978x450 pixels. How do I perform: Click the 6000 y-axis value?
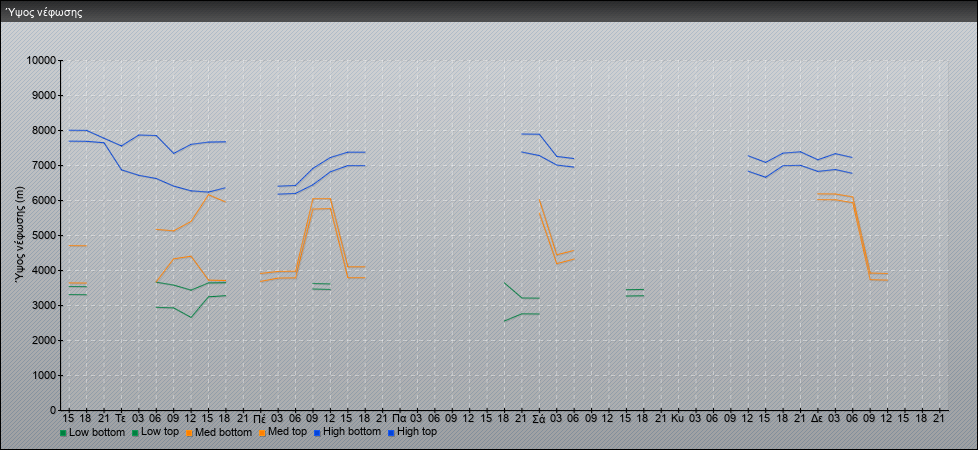(44, 201)
